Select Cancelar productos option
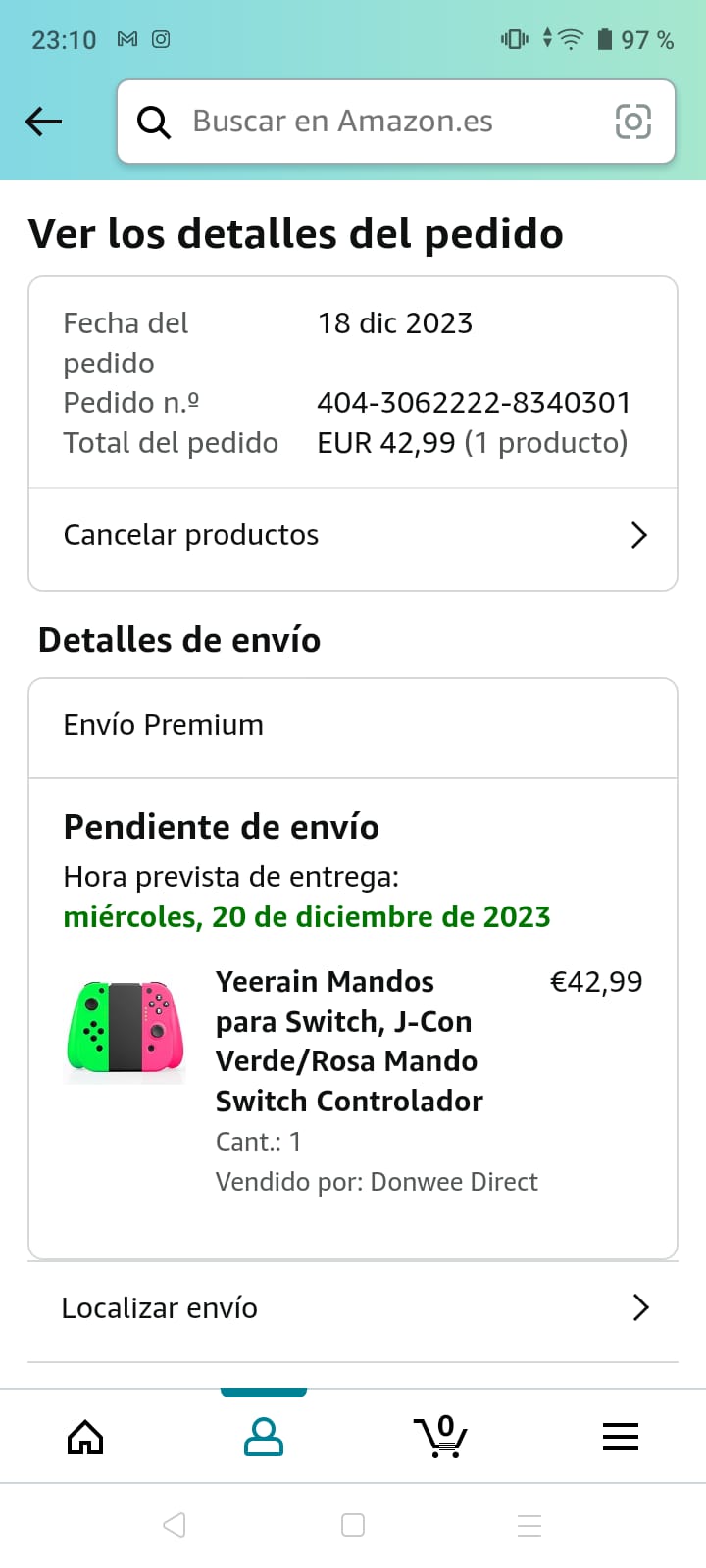 (191, 535)
